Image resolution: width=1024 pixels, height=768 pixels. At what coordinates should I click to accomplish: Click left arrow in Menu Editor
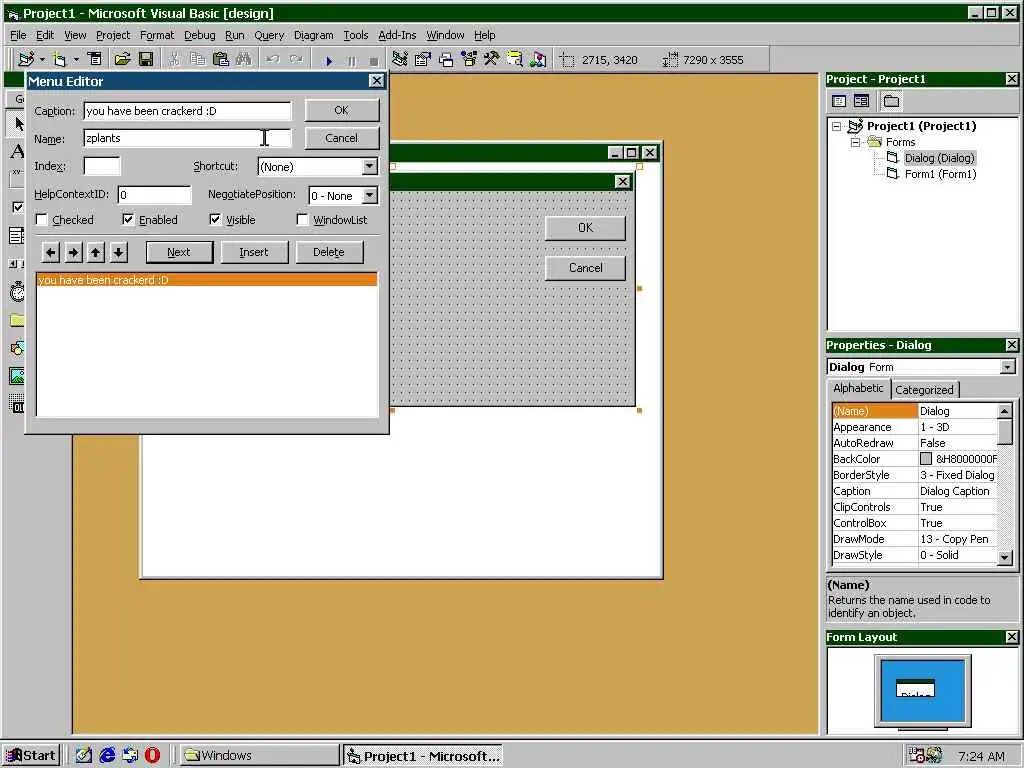pyautogui.click(x=50, y=252)
